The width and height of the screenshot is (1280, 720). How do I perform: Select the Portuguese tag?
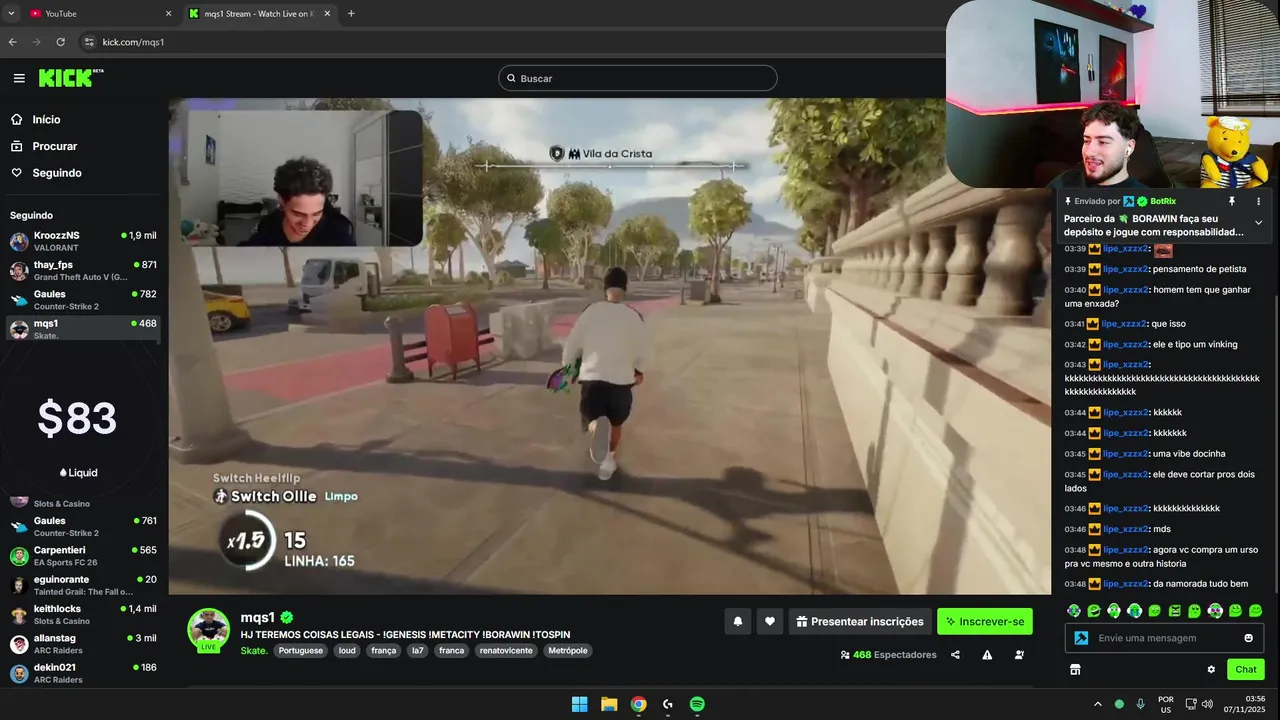[301, 650]
